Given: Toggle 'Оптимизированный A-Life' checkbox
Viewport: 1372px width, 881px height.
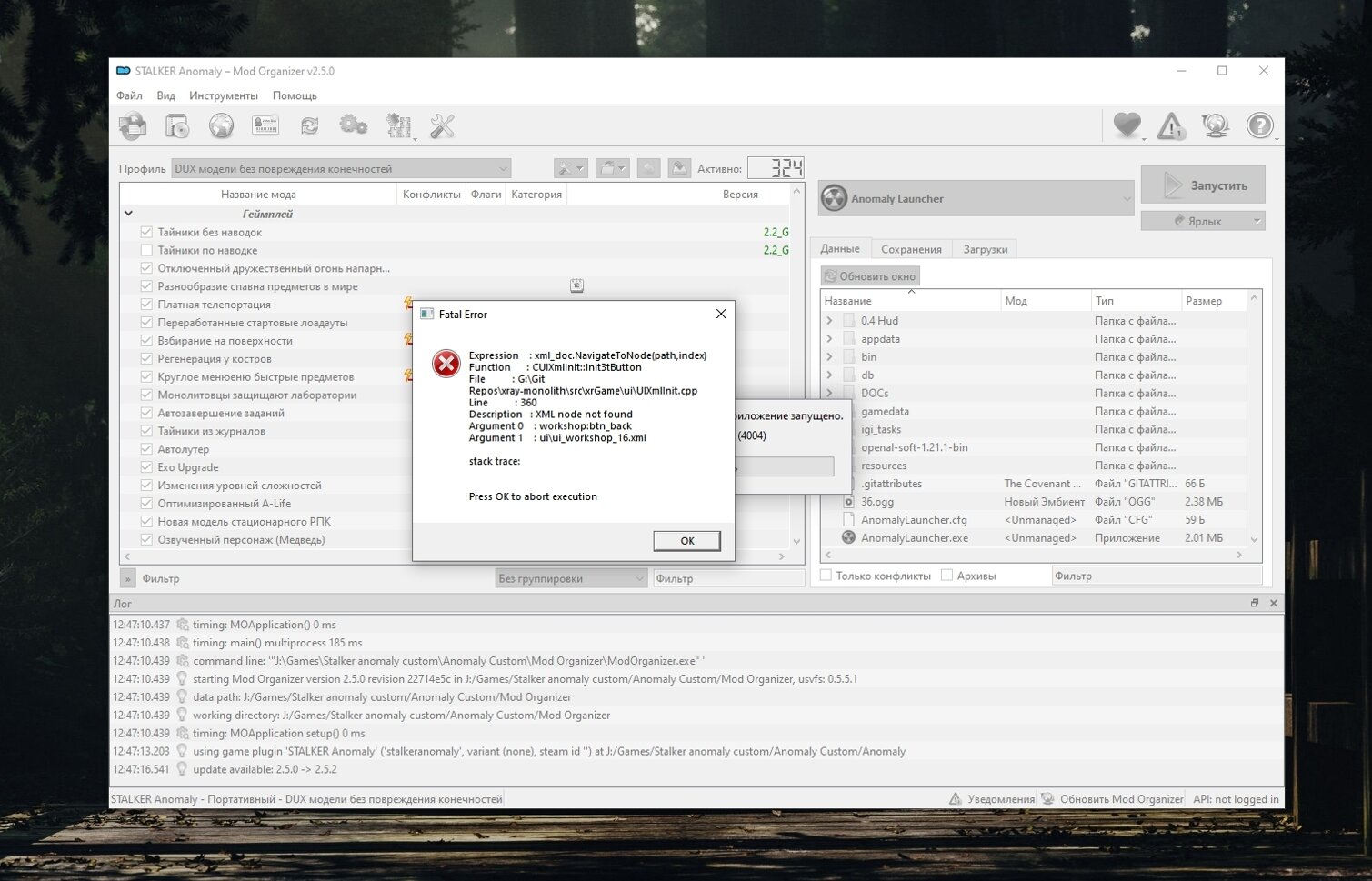Looking at the screenshot, I should 146,504.
